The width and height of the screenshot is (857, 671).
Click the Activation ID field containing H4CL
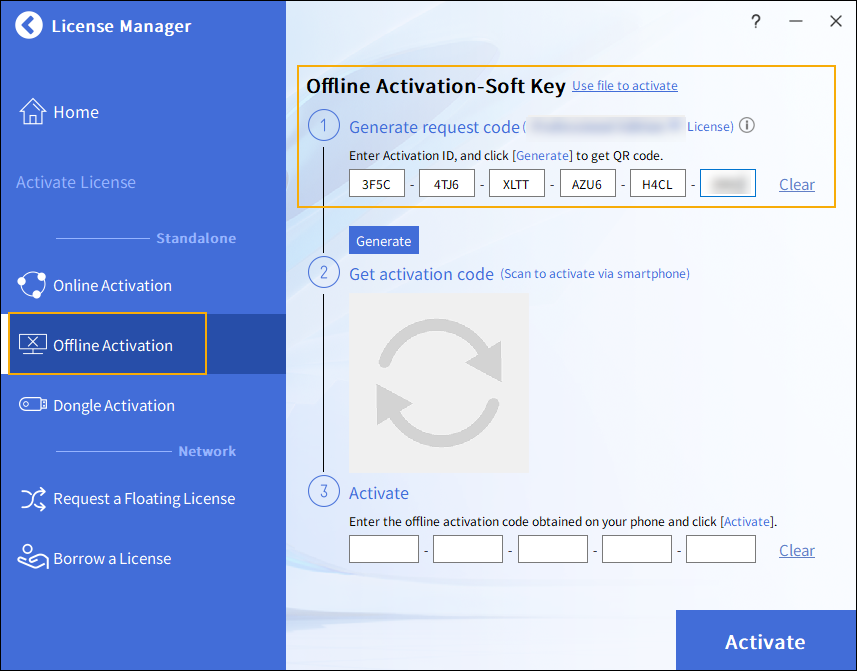tap(657, 184)
